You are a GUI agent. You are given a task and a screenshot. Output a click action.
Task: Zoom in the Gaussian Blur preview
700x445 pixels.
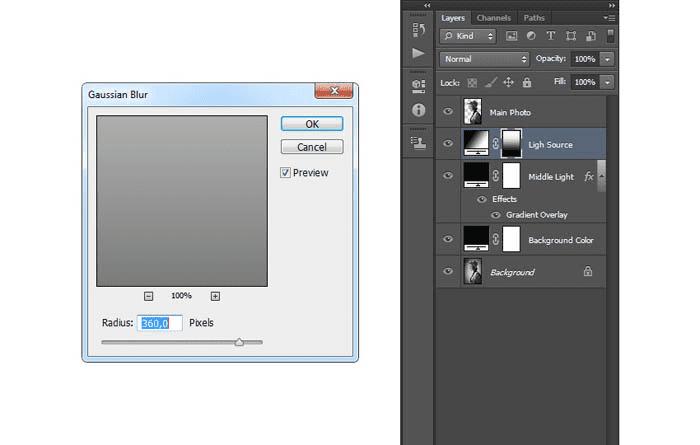click(x=215, y=296)
